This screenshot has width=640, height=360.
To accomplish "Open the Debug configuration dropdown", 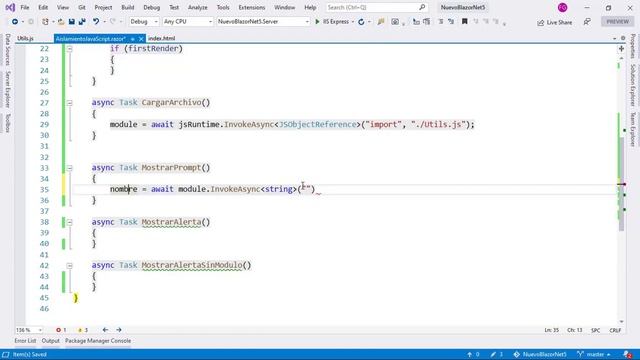I will pyautogui.click(x=144, y=22).
